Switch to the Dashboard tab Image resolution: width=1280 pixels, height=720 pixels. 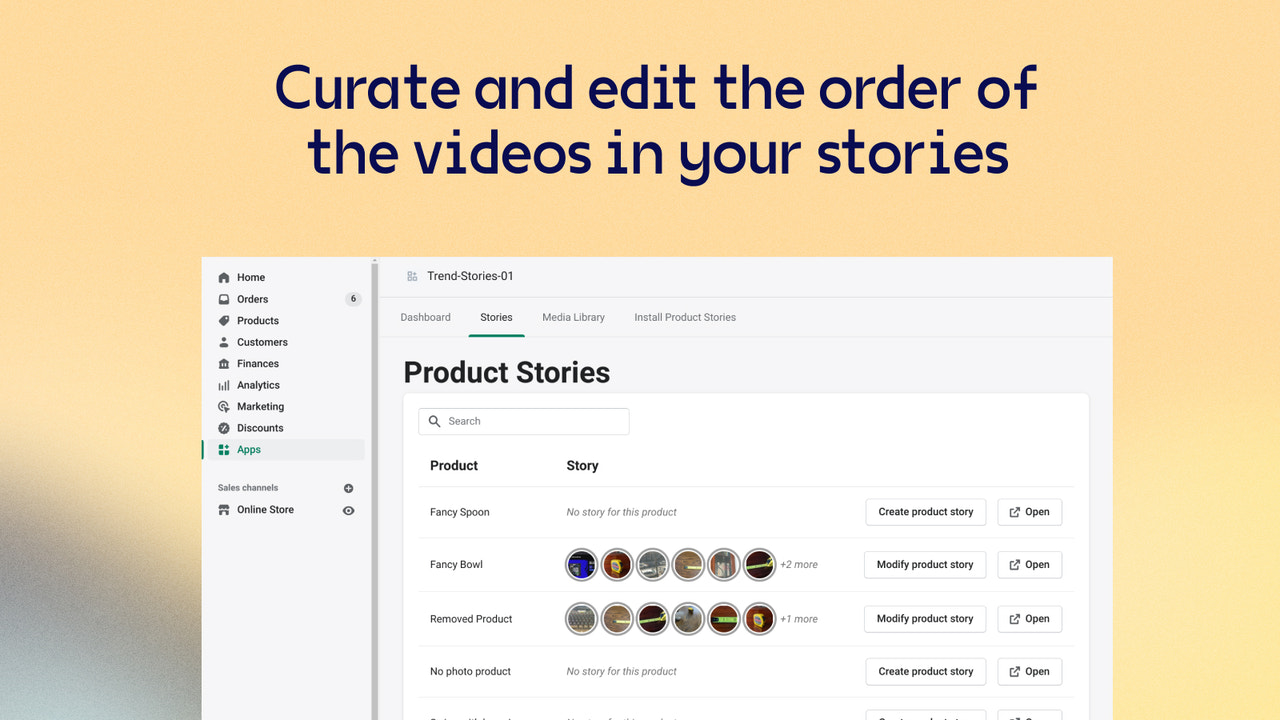click(x=425, y=317)
